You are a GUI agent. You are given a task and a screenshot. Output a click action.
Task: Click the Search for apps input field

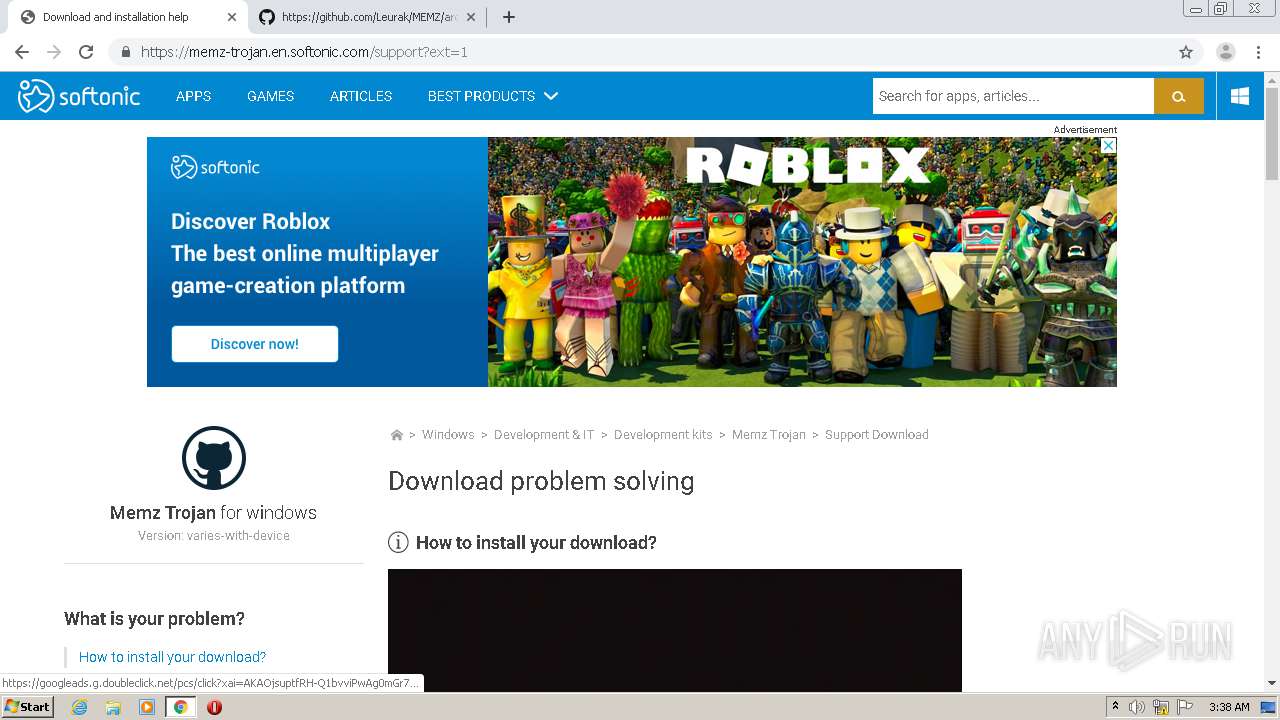[1013, 96]
